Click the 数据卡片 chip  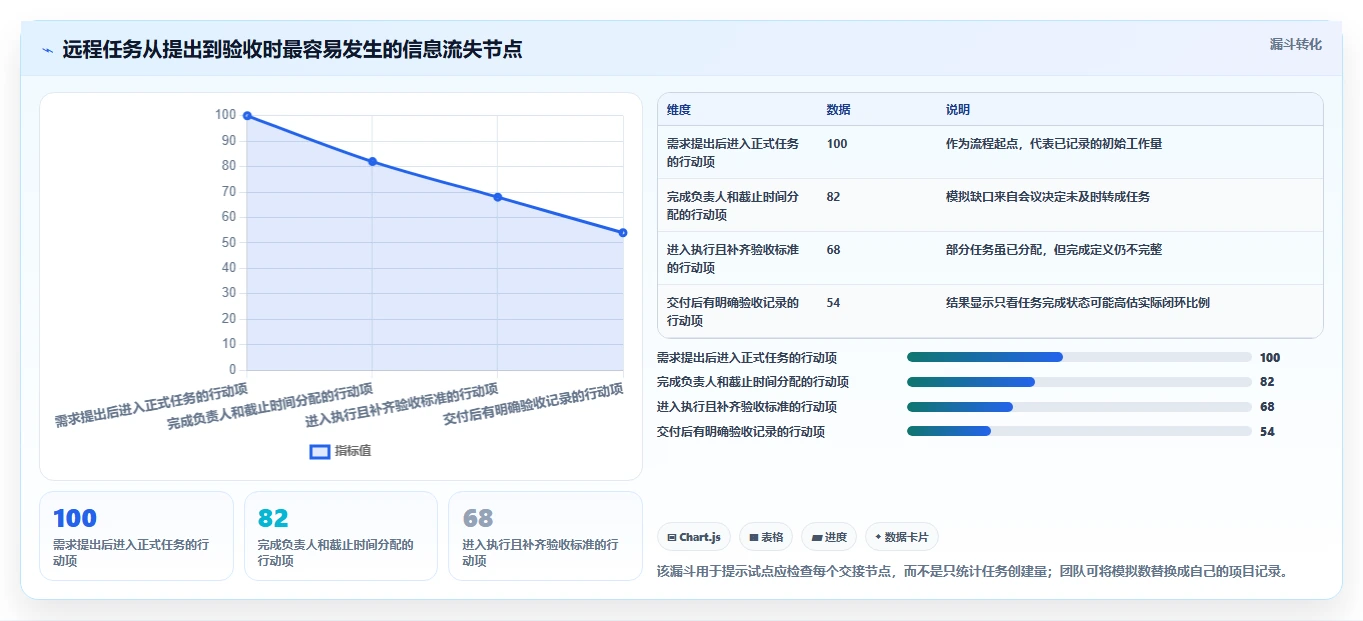coord(901,537)
